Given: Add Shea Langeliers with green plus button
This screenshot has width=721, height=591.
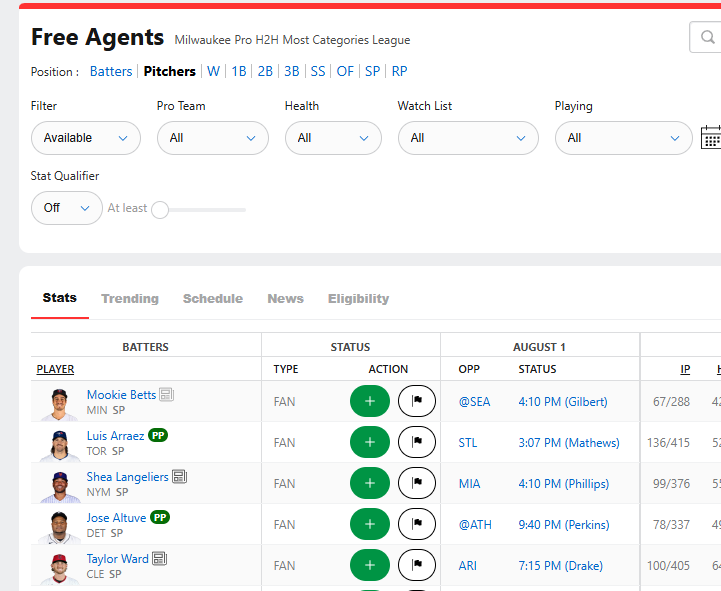Looking at the screenshot, I should tap(370, 483).
